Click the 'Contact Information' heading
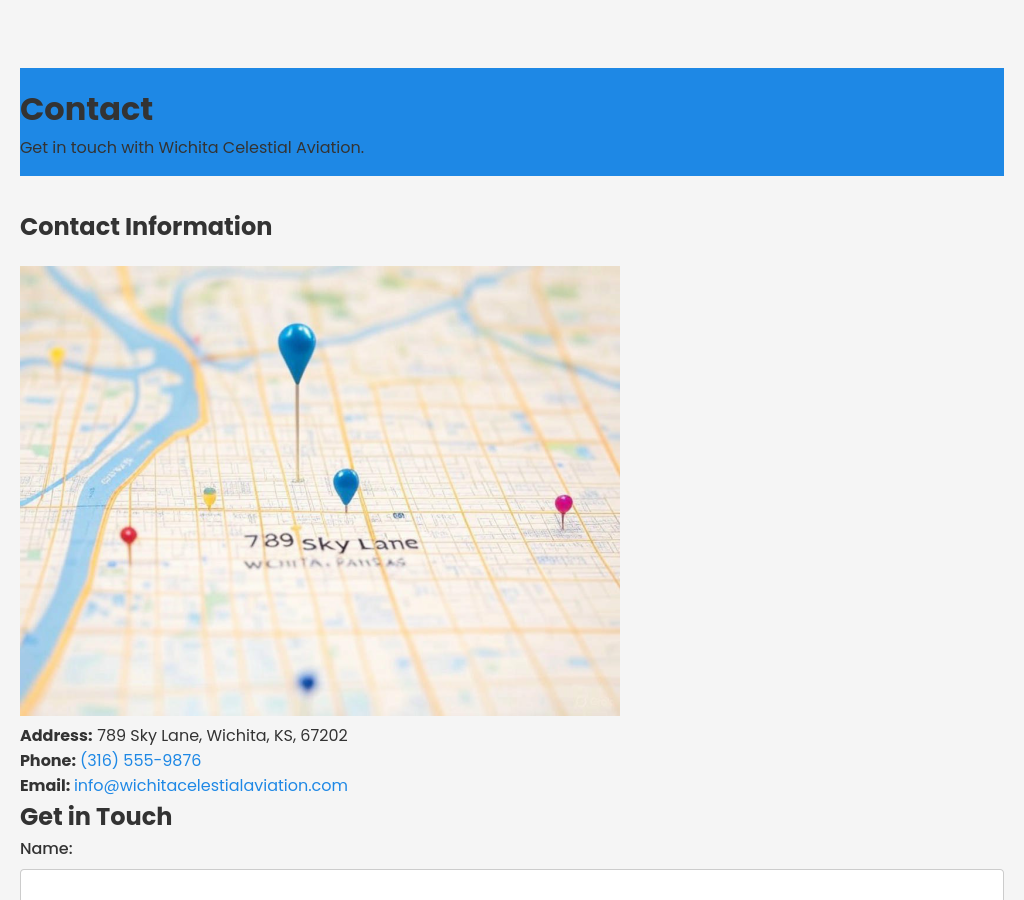Image resolution: width=1024 pixels, height=900 pixels. click(146, 227)
